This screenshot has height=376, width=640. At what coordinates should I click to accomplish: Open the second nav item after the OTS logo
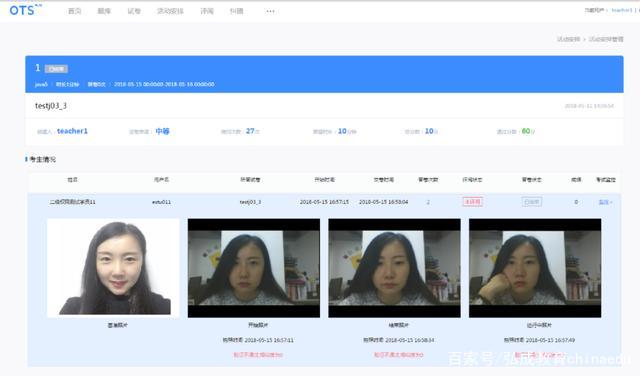coord(104,11)
